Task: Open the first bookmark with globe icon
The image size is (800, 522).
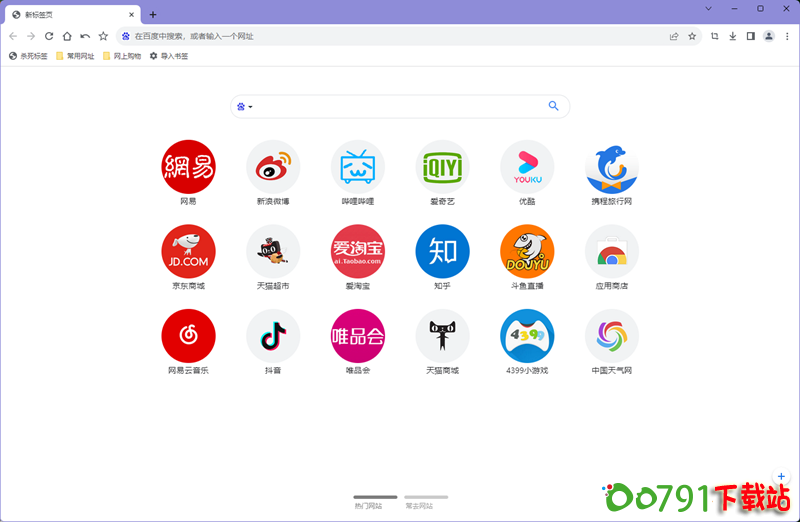Action: click(x=28, y=56)
